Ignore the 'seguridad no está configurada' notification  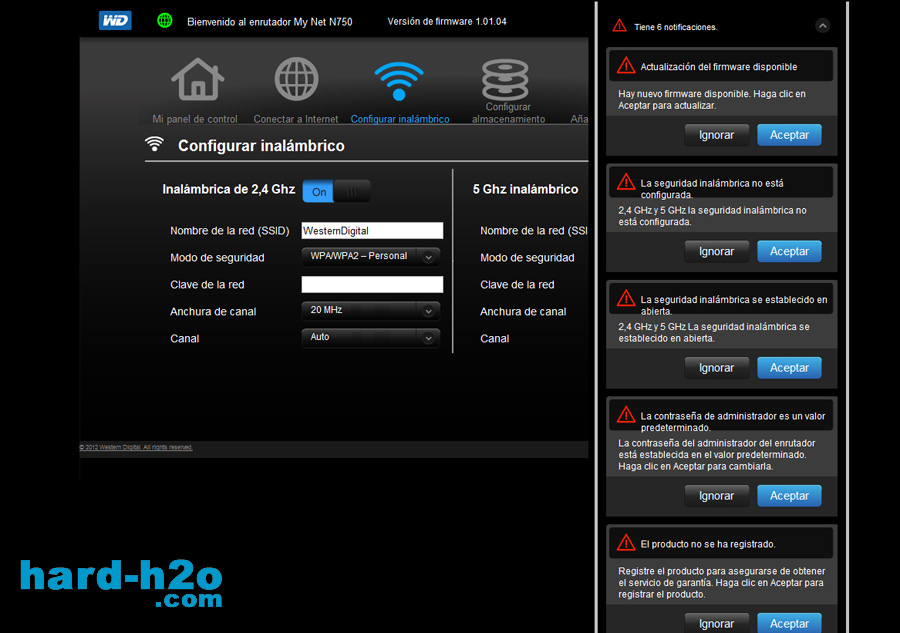pos(716,251)
